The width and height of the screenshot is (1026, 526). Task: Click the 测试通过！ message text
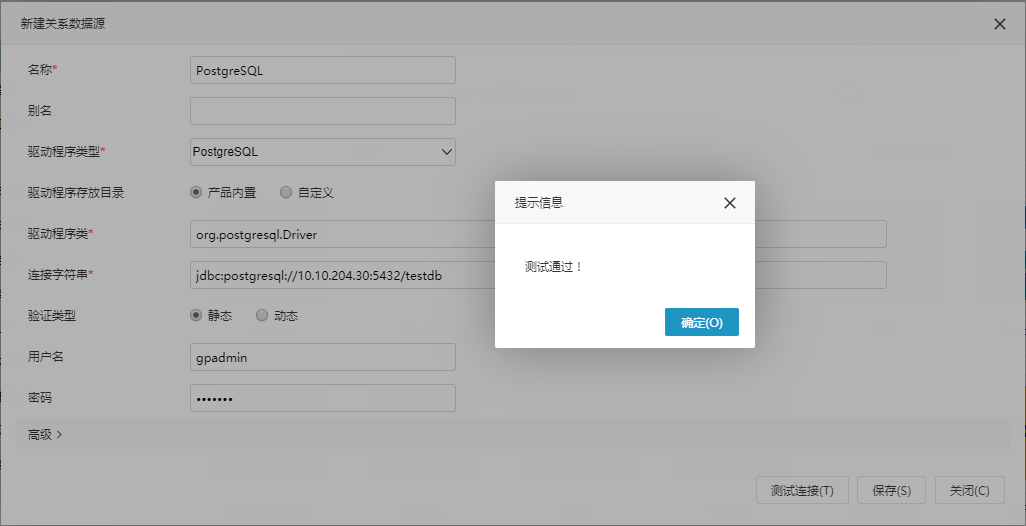click(554, 267)
